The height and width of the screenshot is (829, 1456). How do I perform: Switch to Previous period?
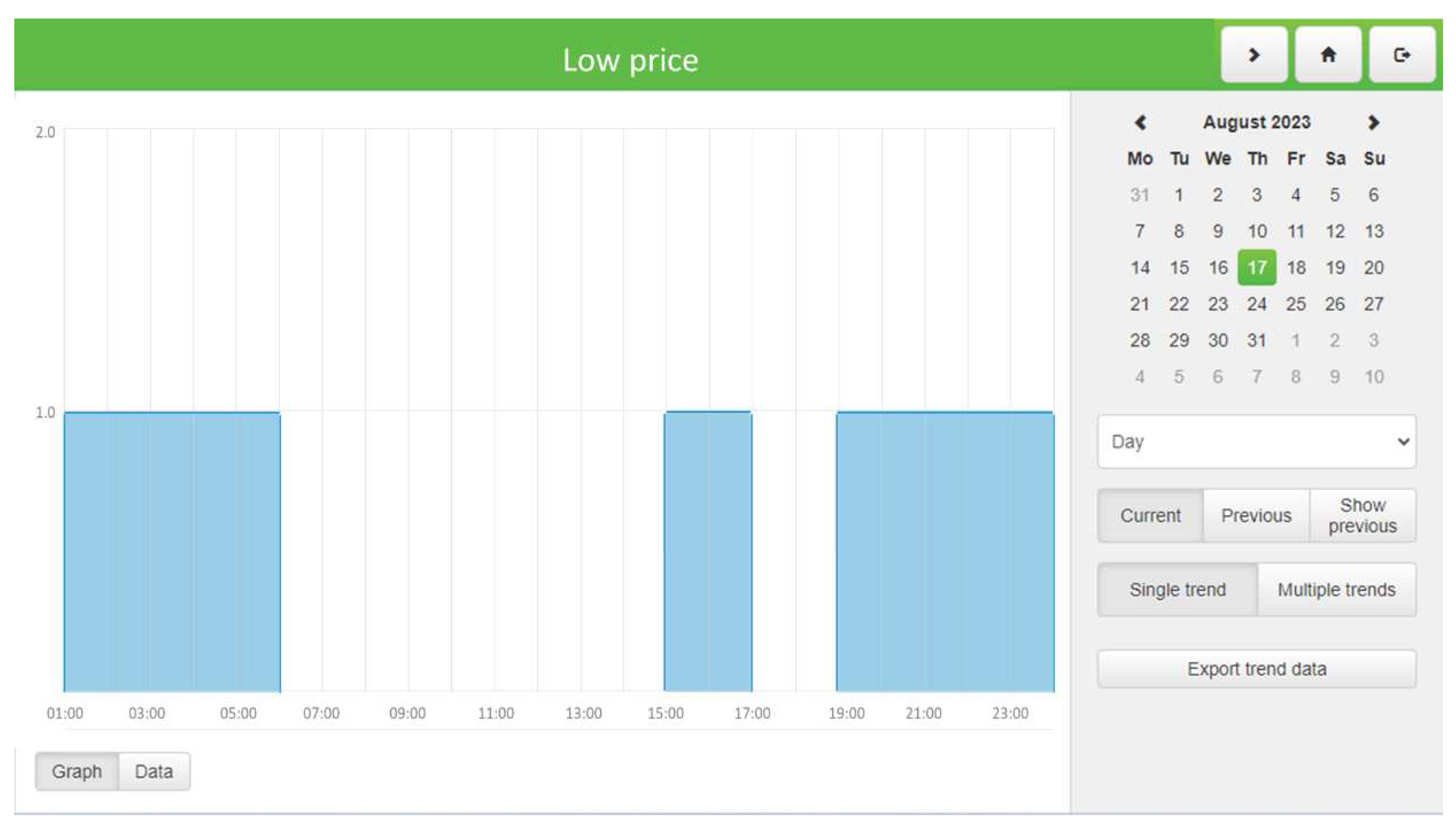coord(1255,515)
